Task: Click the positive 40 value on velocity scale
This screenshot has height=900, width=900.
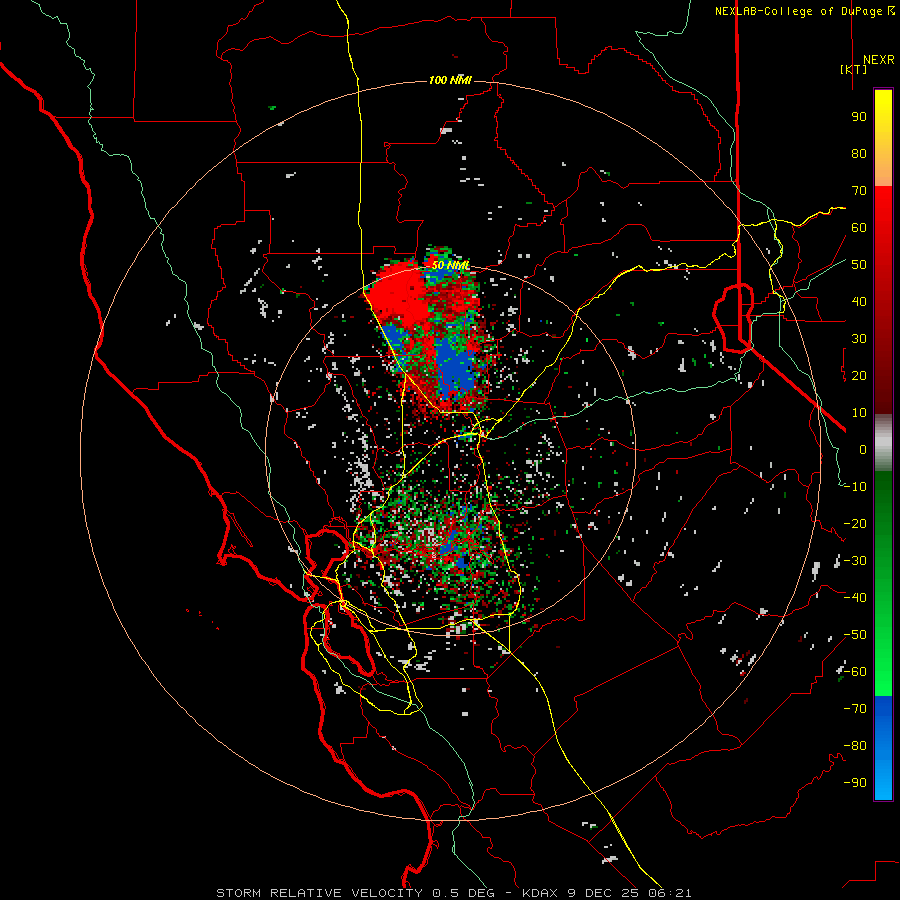Action: 859,302
